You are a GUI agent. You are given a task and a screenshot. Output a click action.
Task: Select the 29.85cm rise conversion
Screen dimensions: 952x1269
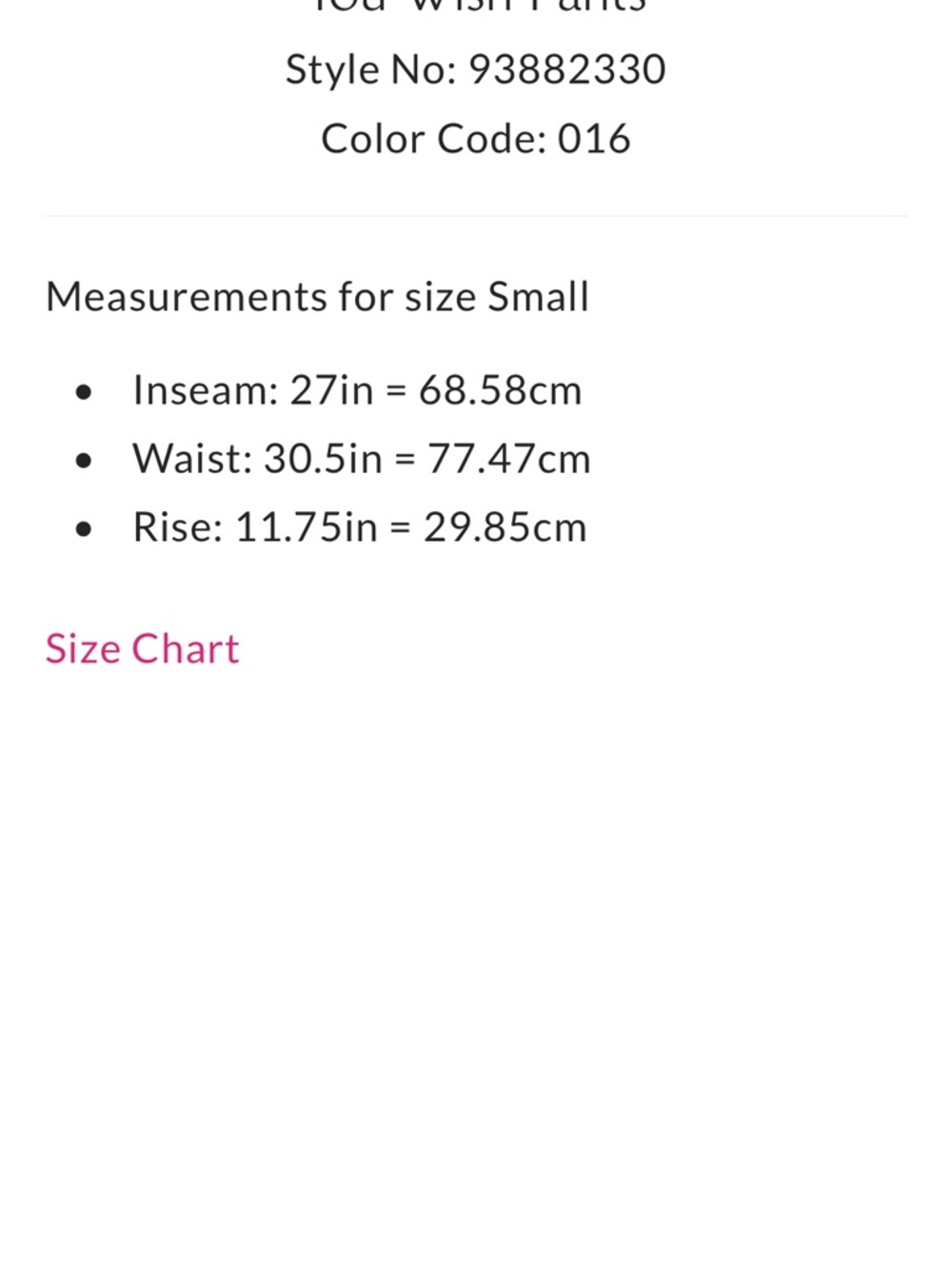(x=506, y=527)
